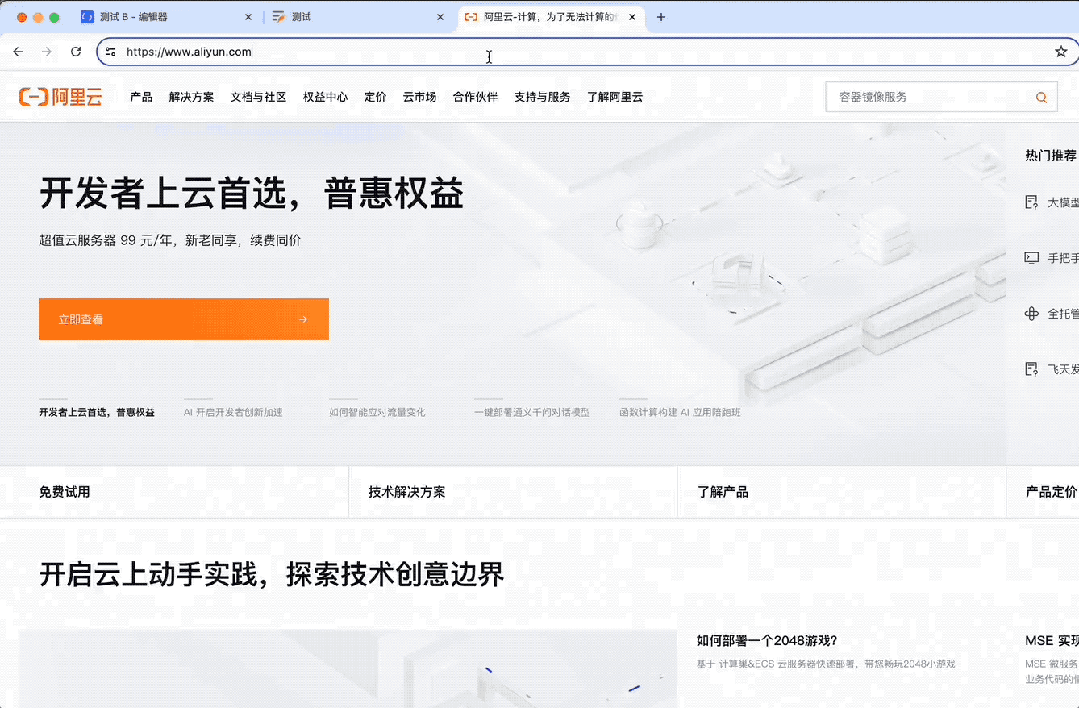Close the 测试 tab
The image size is (1079, 708).
click(x=440, y=17)
